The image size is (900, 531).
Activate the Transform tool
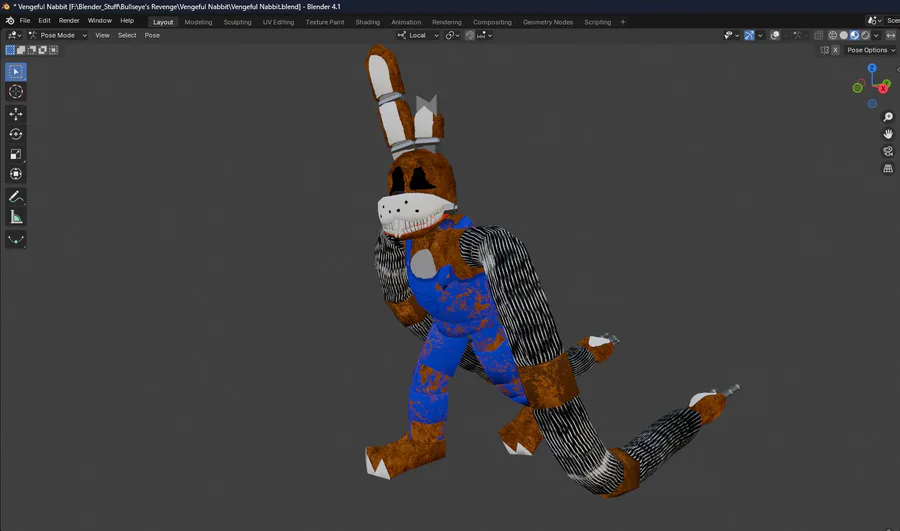(15, 174)
